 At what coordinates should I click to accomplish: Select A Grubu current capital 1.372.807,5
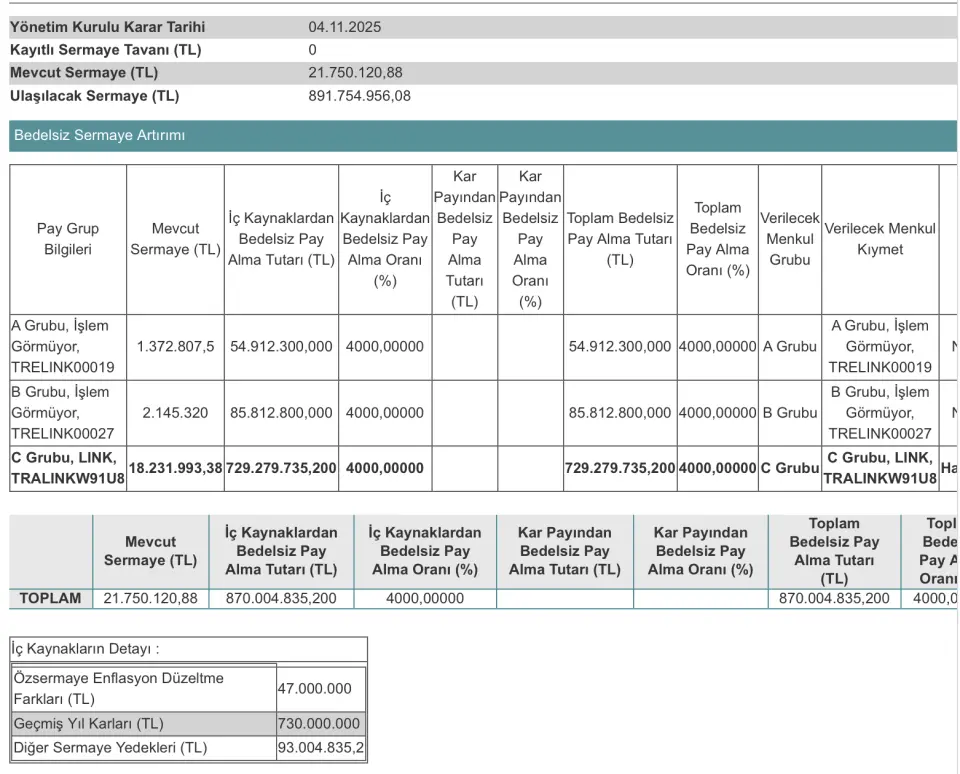point(175,346)
